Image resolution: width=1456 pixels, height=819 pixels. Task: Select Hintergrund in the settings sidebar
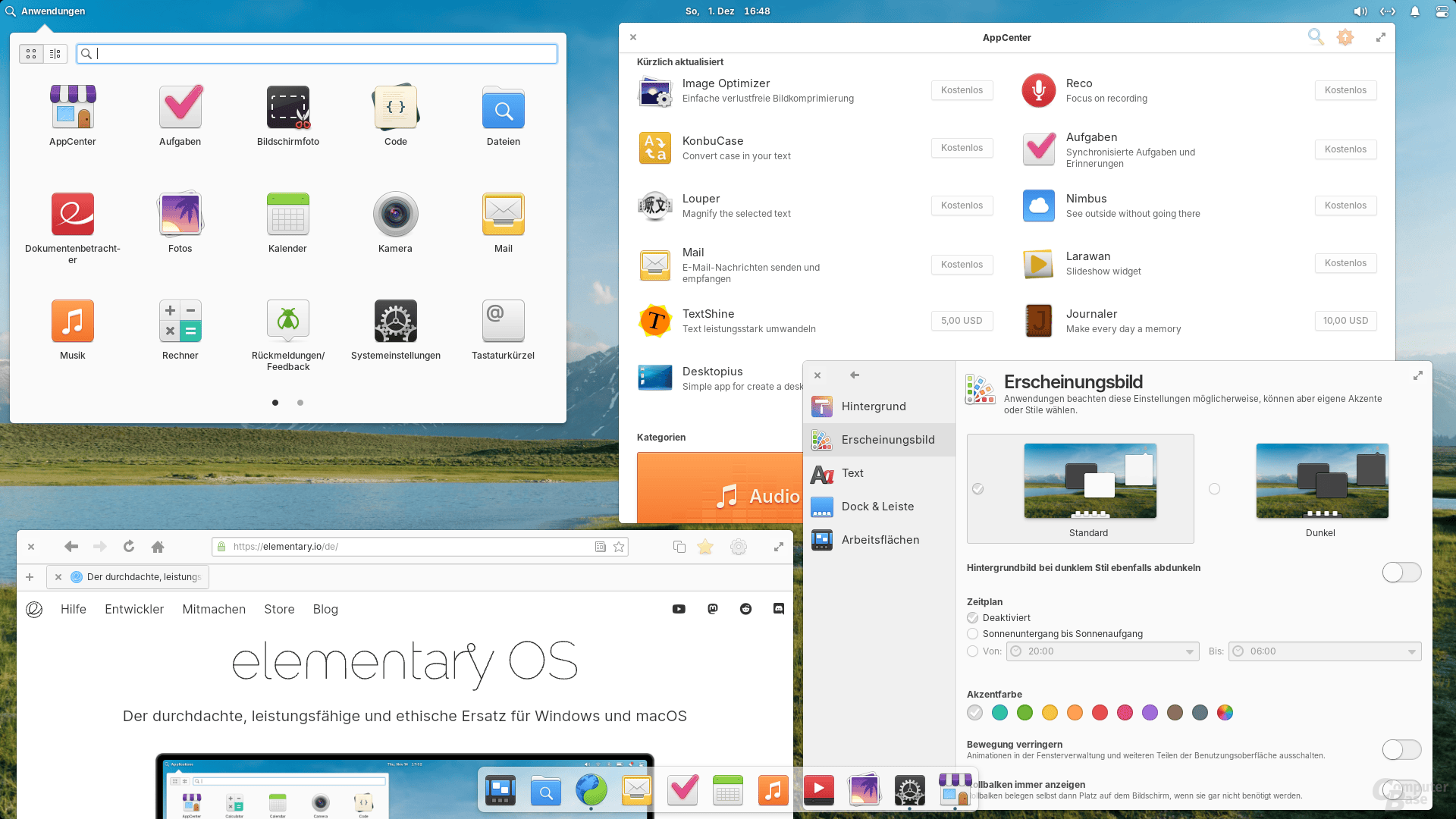pos(872,406)
